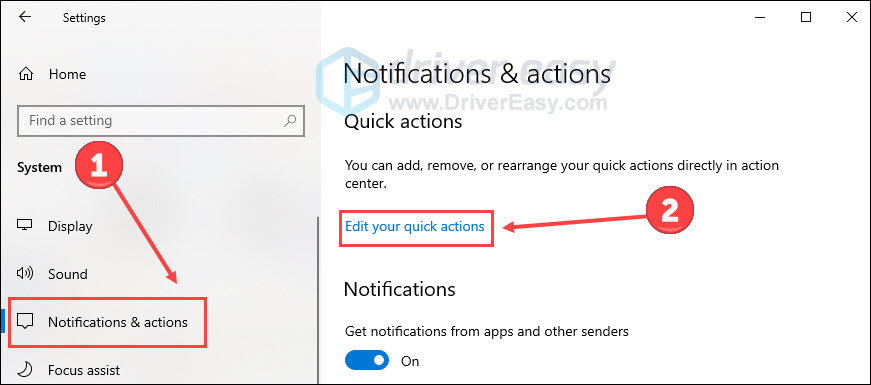Open Edit your quick actions link

coord(415,227)
